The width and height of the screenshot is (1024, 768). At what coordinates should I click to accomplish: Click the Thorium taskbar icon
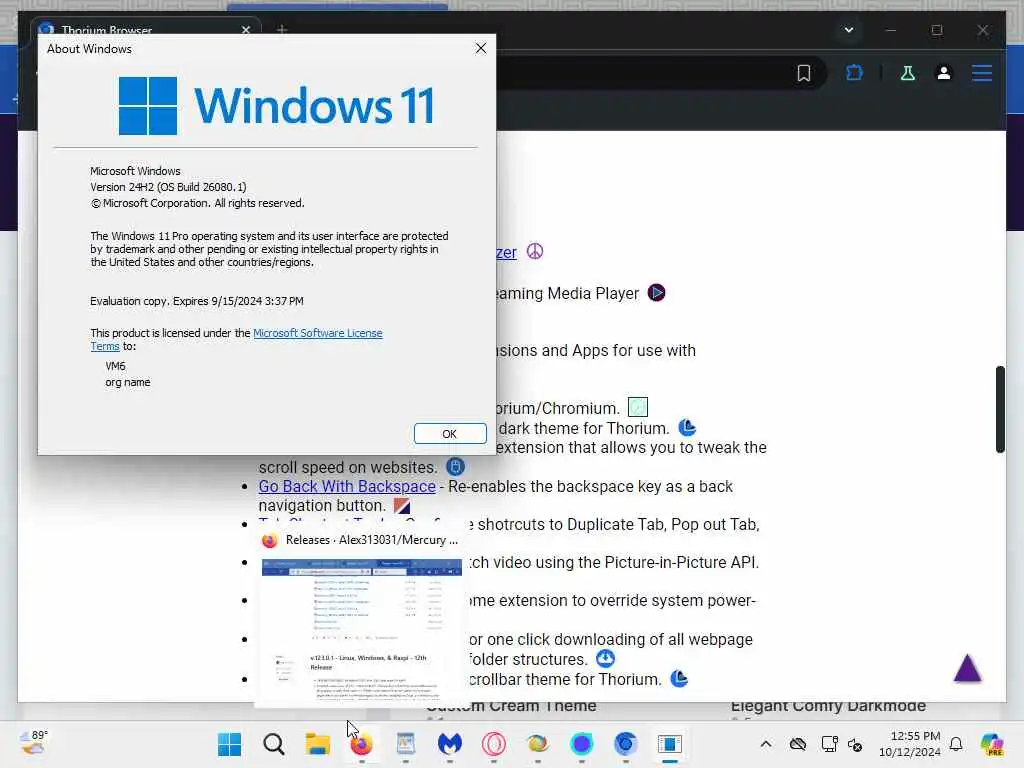pos(625,744)
